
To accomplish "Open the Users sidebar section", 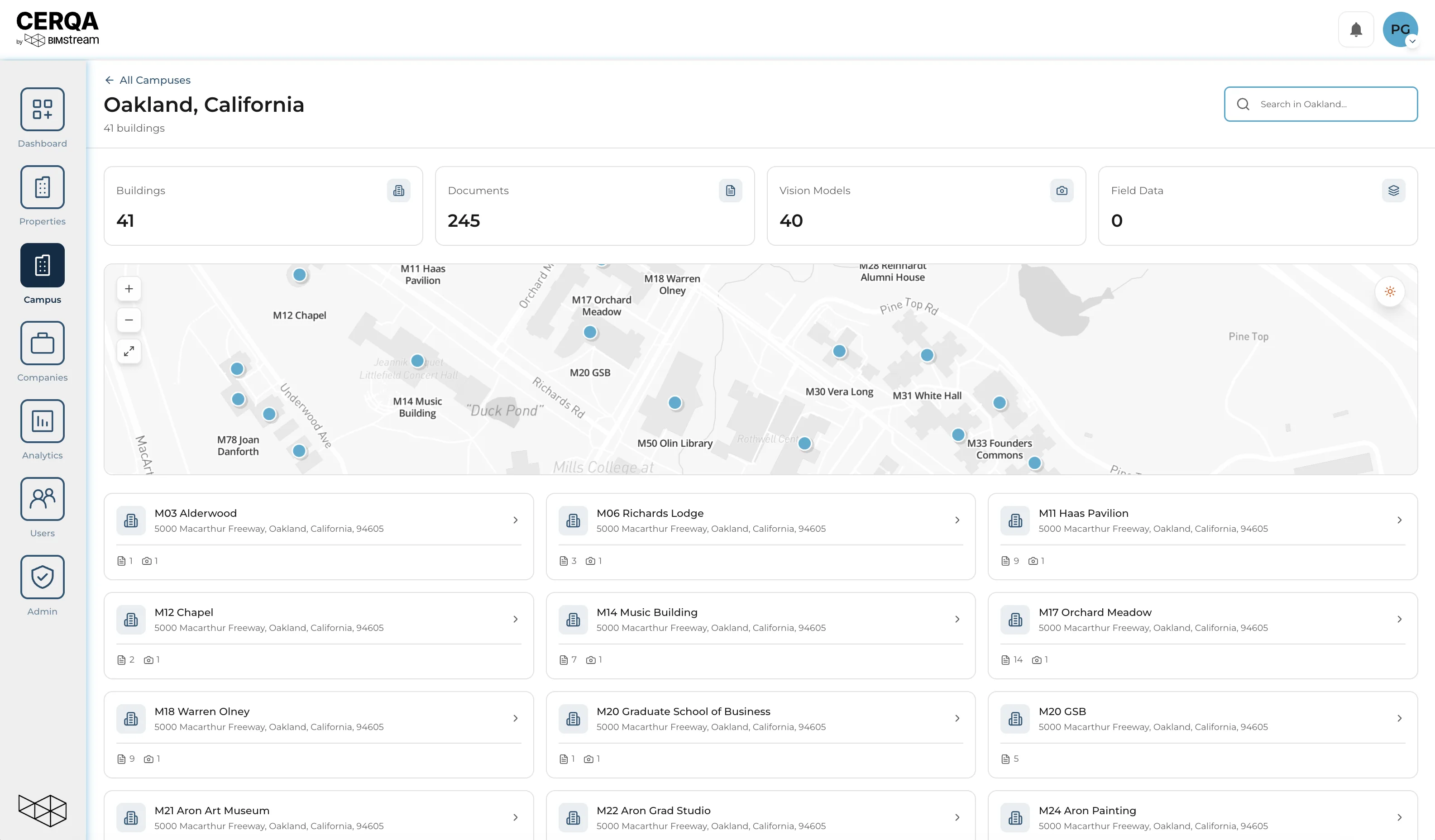I will tap(42, 499).
